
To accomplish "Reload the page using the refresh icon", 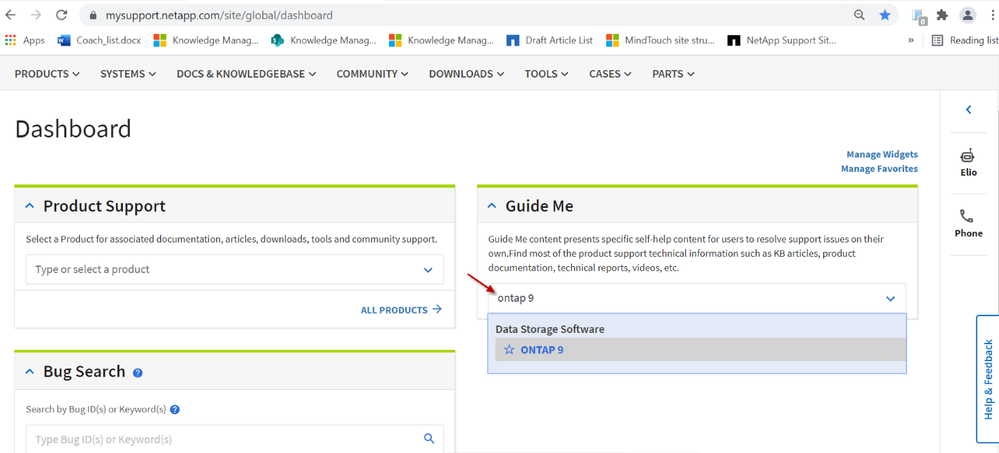I will (62, 16).
